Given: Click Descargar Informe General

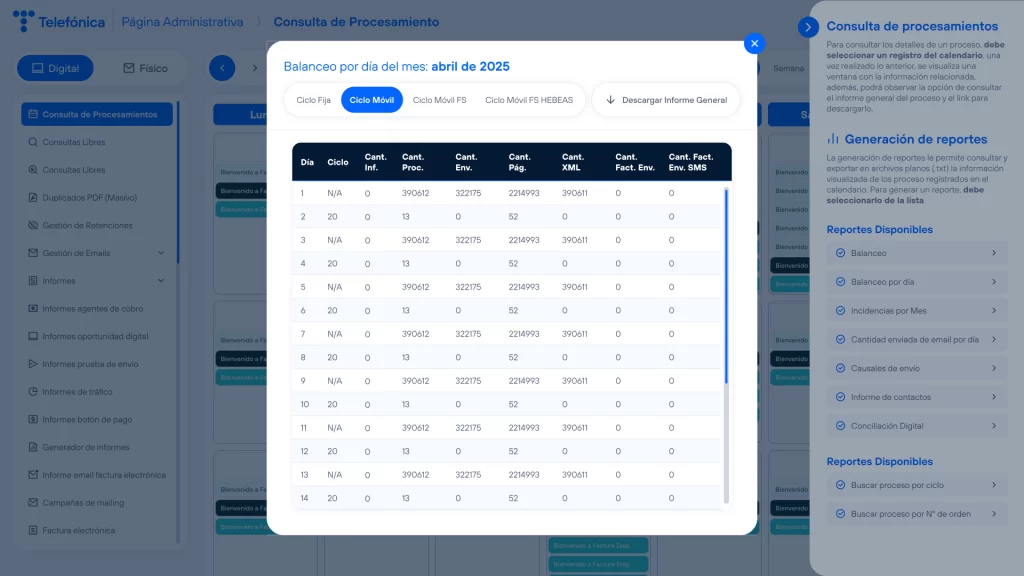Looking at the screenshot, I should click(666, 100).
